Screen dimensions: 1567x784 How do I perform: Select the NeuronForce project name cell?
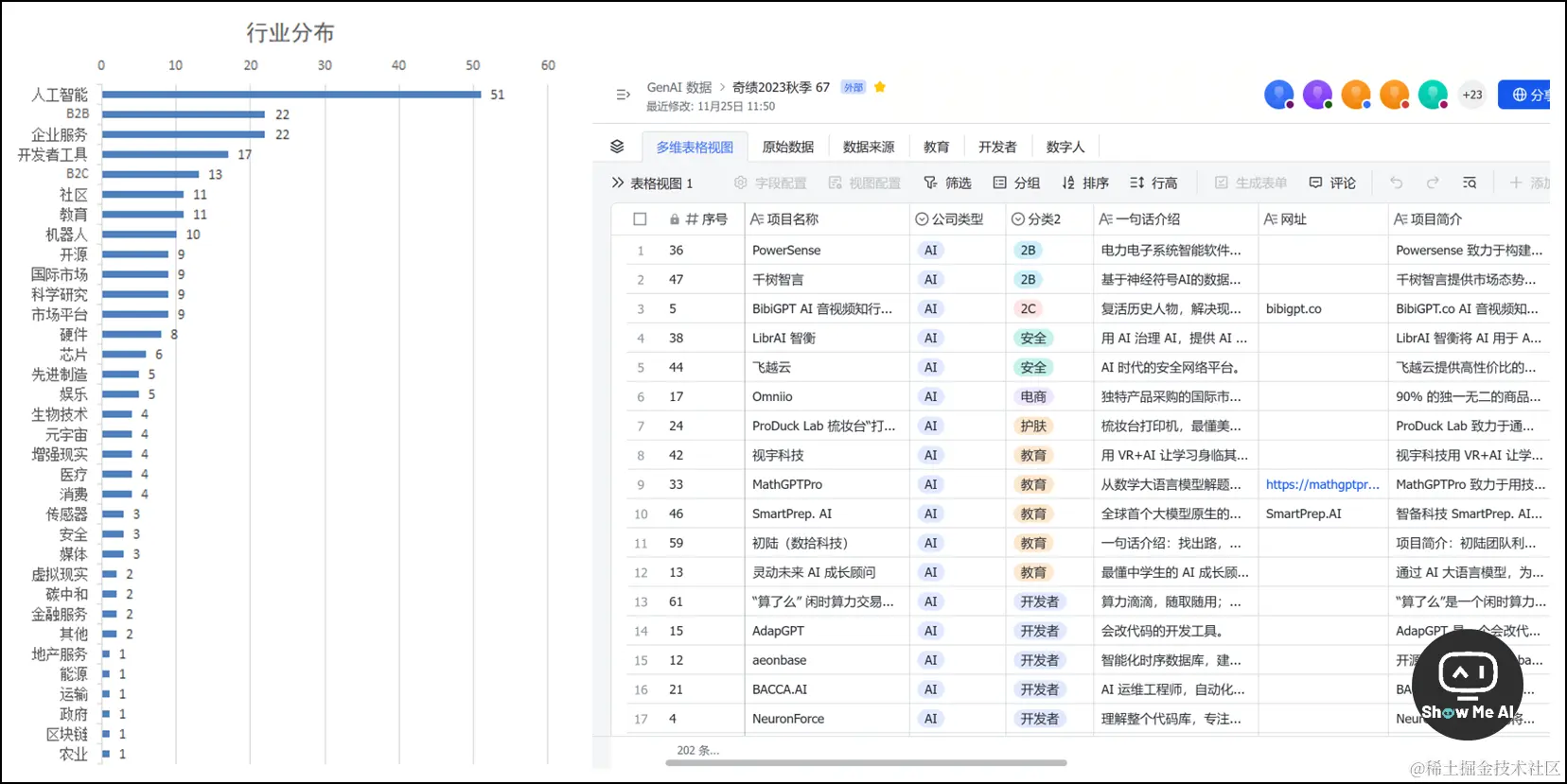click(827, 719)
